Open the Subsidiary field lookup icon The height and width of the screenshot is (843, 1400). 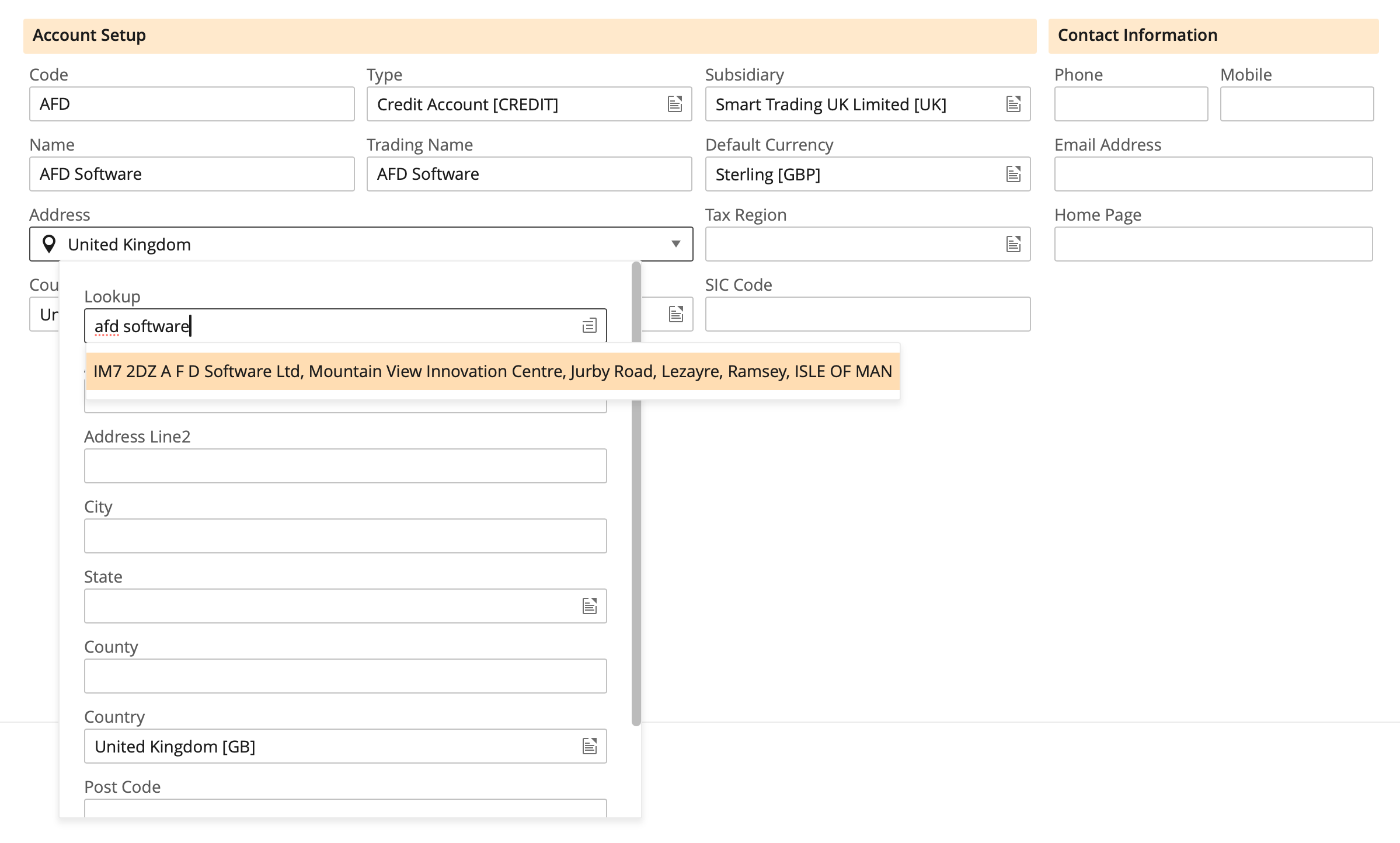click(x=1014, y=104)
